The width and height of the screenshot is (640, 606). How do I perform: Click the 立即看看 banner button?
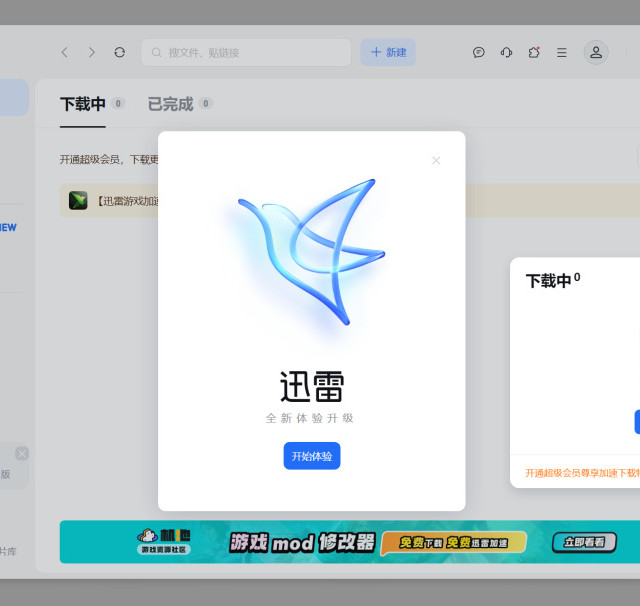coord(584,542)
